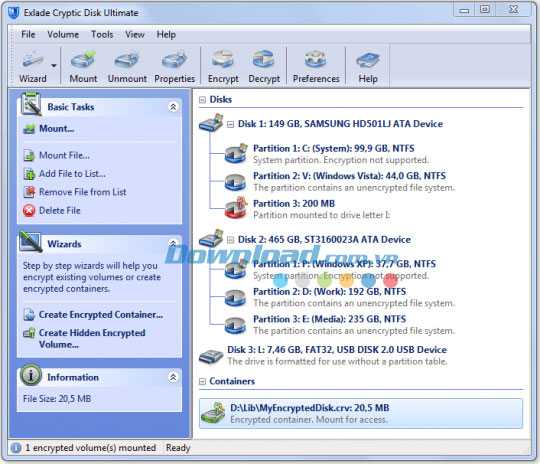The height and width of the screenshot is (464, 540).
Task: Collapse the Disks section
Action: [x=202, y=100]
